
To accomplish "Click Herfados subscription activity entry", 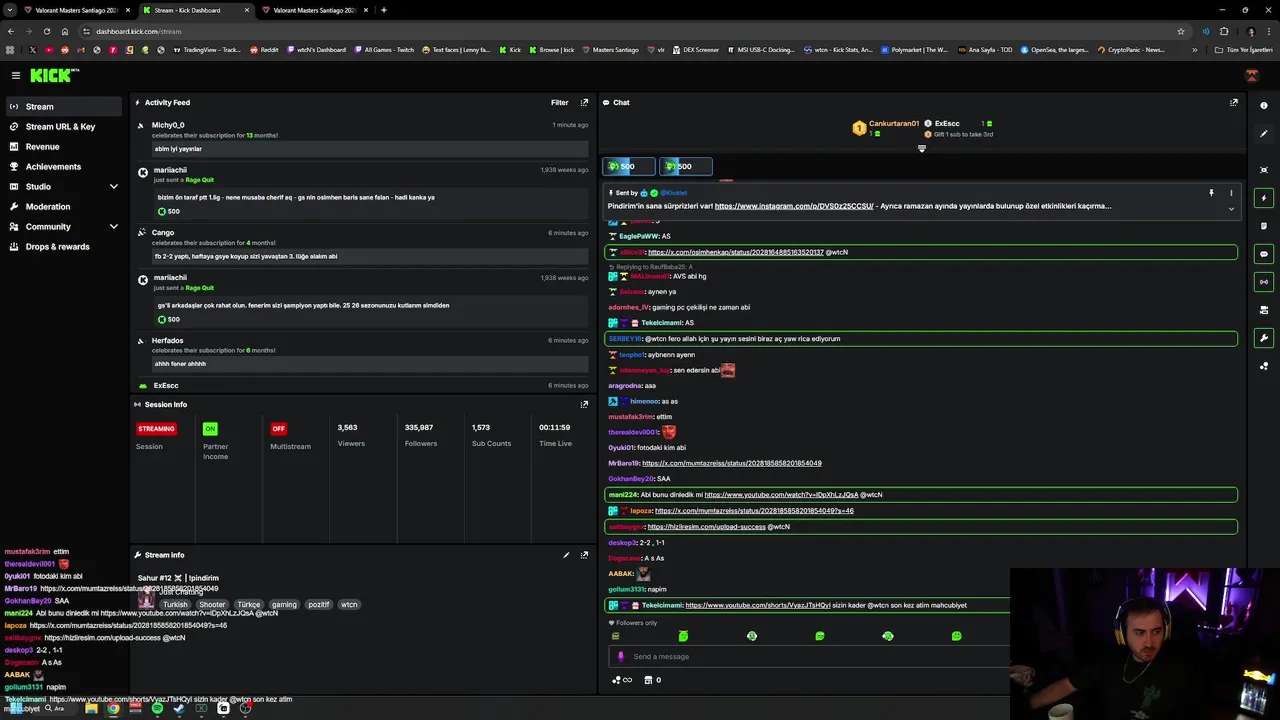I will [x=364, y=352].
